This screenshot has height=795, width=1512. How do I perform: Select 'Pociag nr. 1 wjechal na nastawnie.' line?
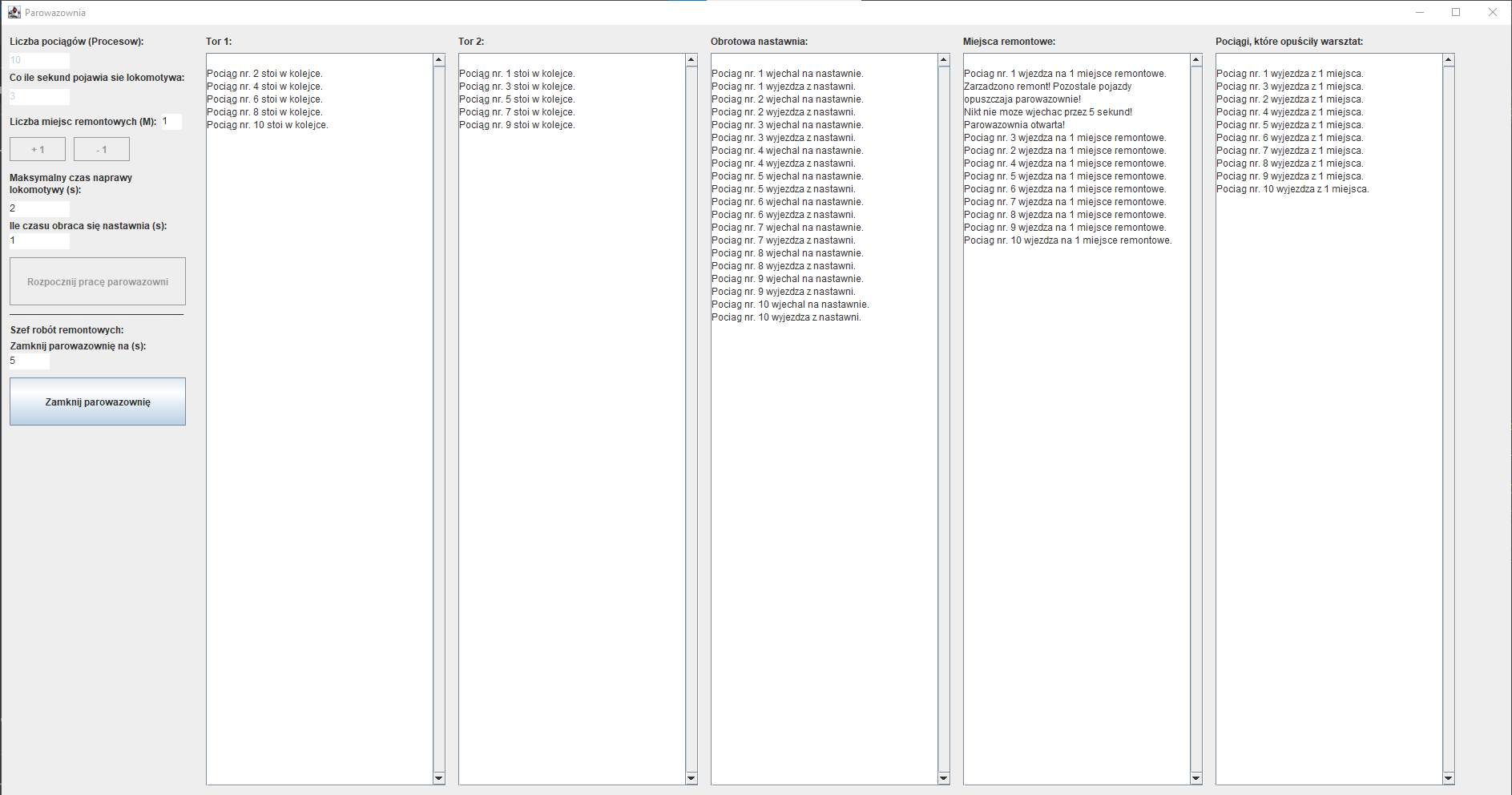click(788, 74)
